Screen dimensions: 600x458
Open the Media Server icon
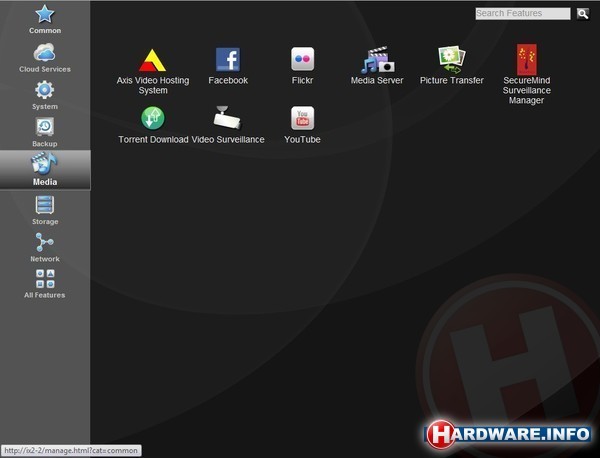tap(377, 60)
